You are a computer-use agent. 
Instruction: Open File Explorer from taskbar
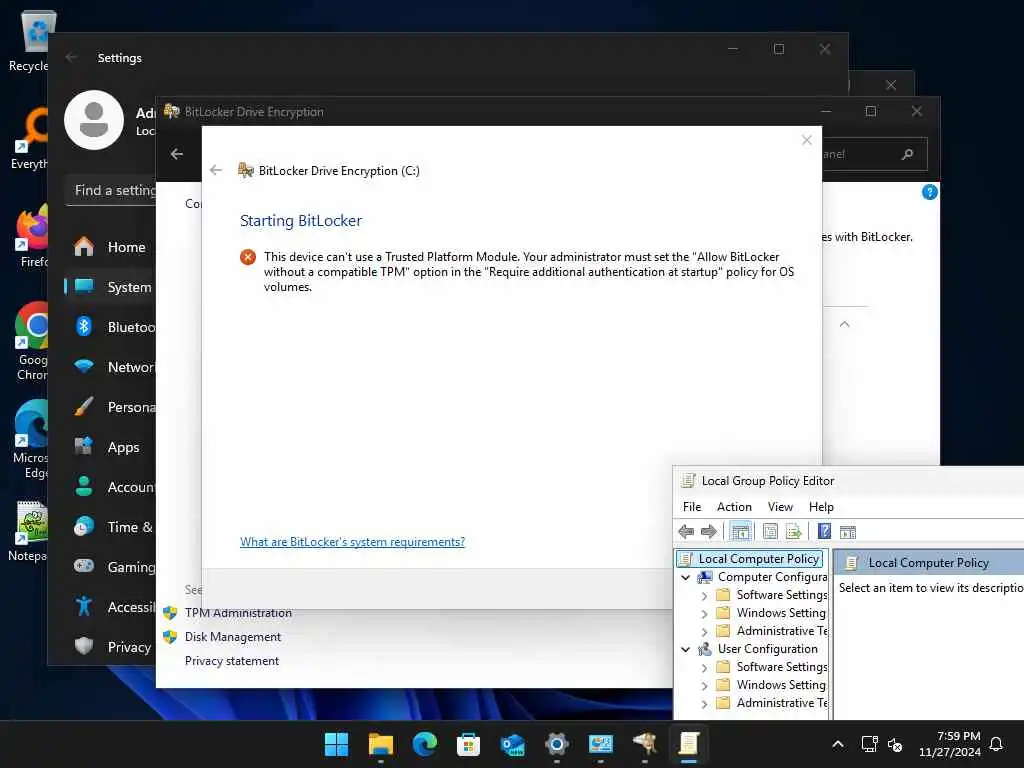click(x=381, y=744)
